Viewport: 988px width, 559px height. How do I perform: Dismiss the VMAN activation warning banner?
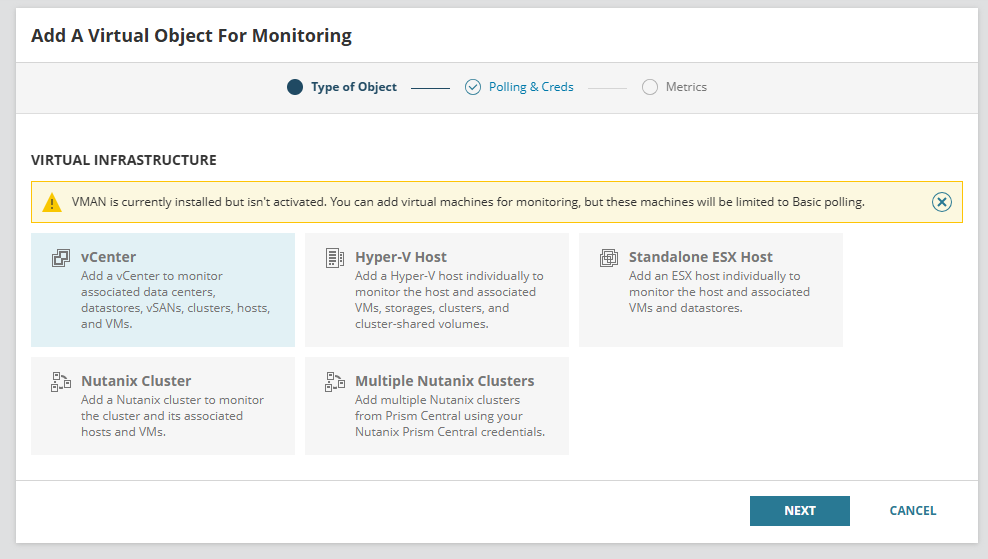coord(941,202)
